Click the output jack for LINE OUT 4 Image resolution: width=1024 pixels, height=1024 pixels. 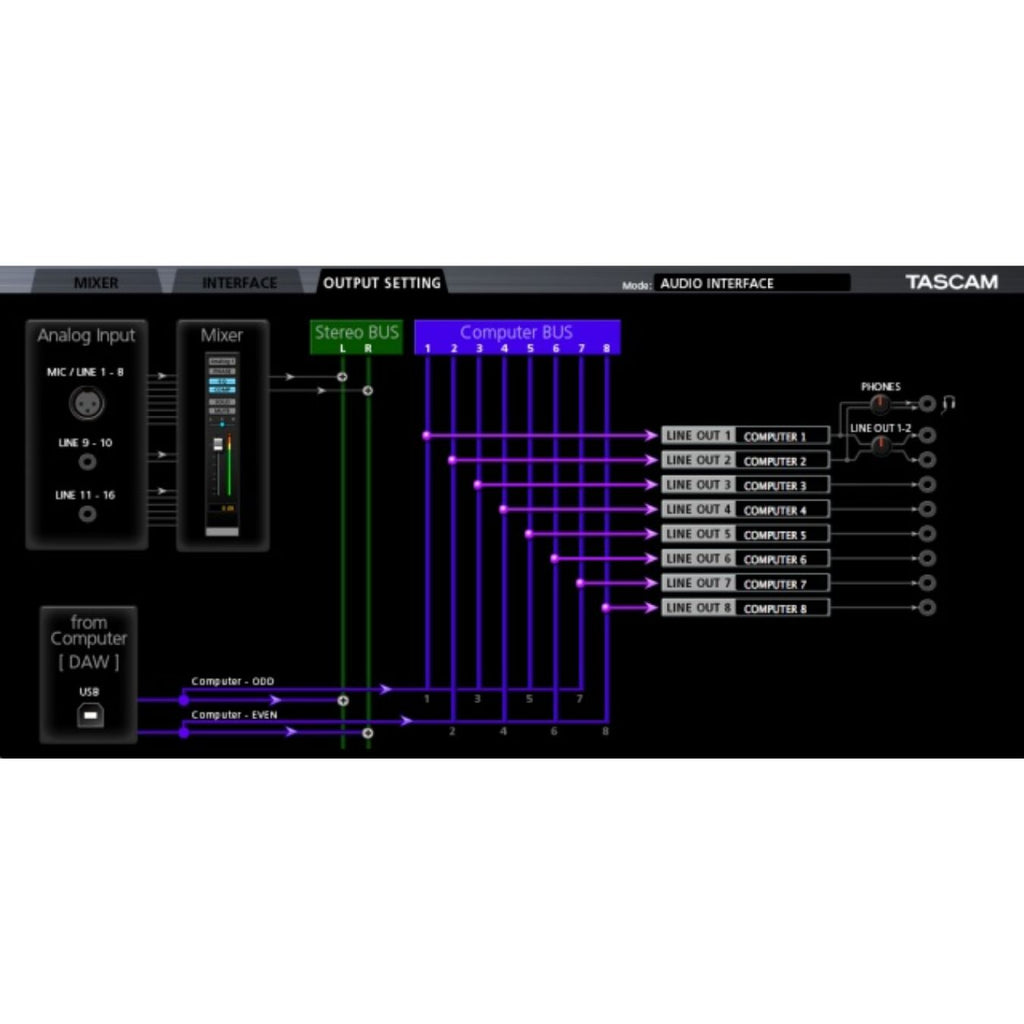(927, 509)
